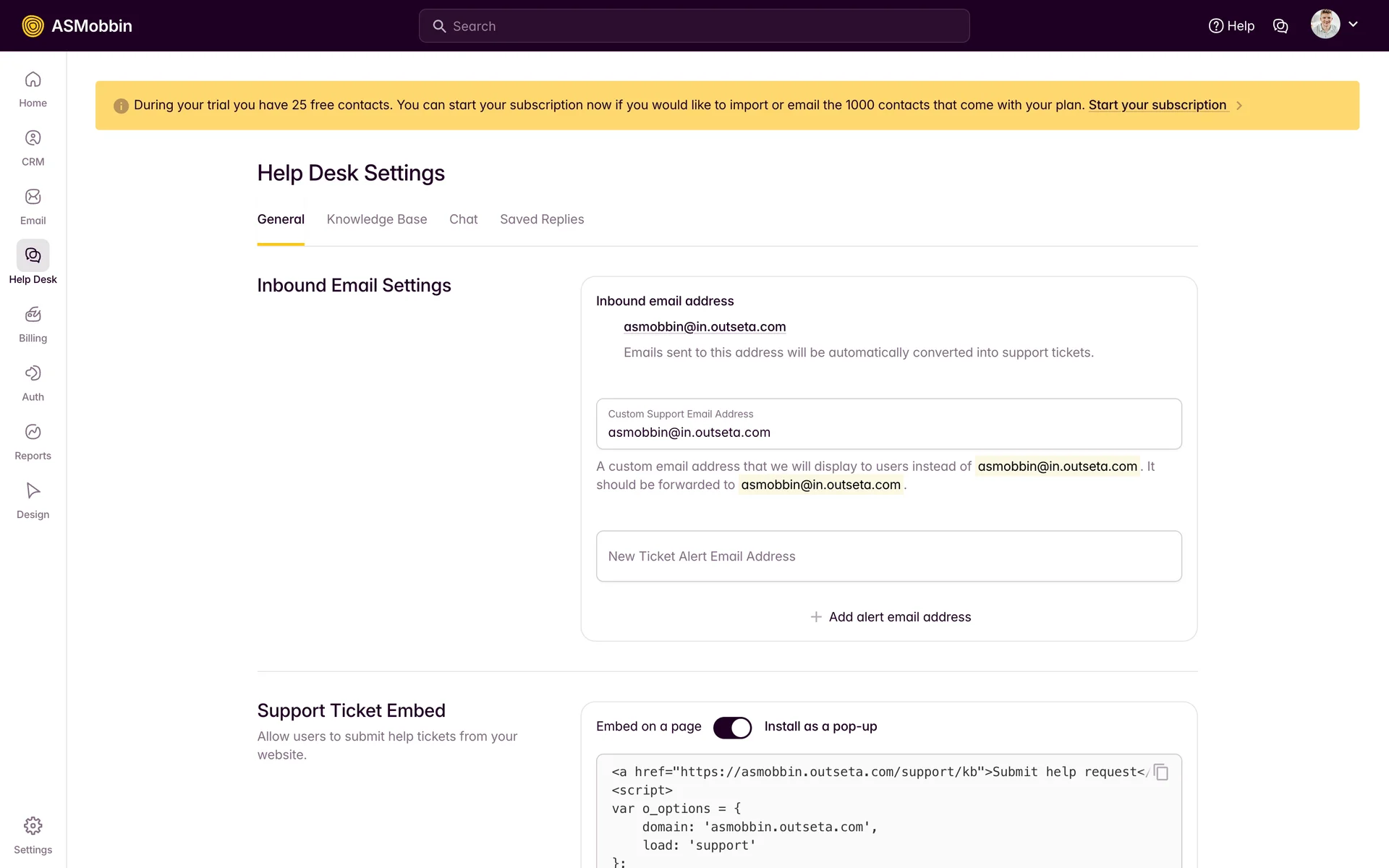Click the top Search field
This screenshot has height=868, width=1389.
[x=694, y=26]
